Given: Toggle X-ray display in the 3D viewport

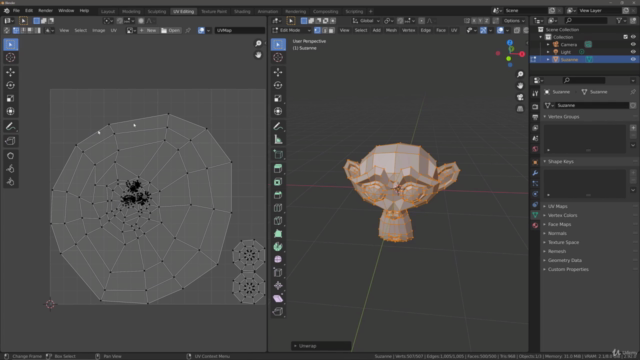Looking at the screenshot, I should pos(517,30).
